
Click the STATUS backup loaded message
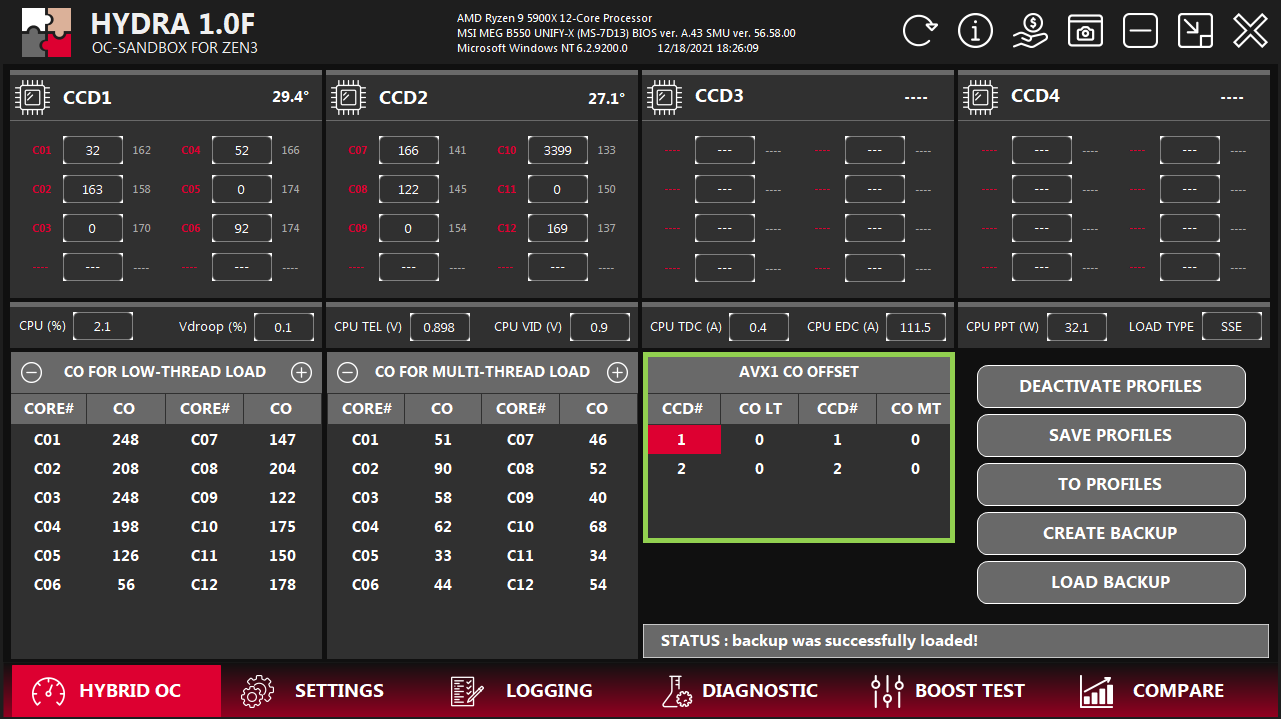coord(955,640)
